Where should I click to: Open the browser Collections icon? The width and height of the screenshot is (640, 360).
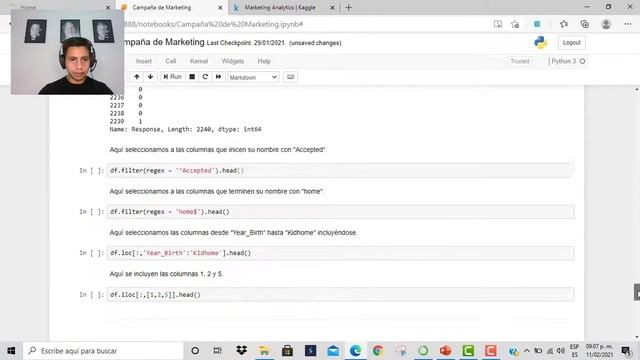585,24
